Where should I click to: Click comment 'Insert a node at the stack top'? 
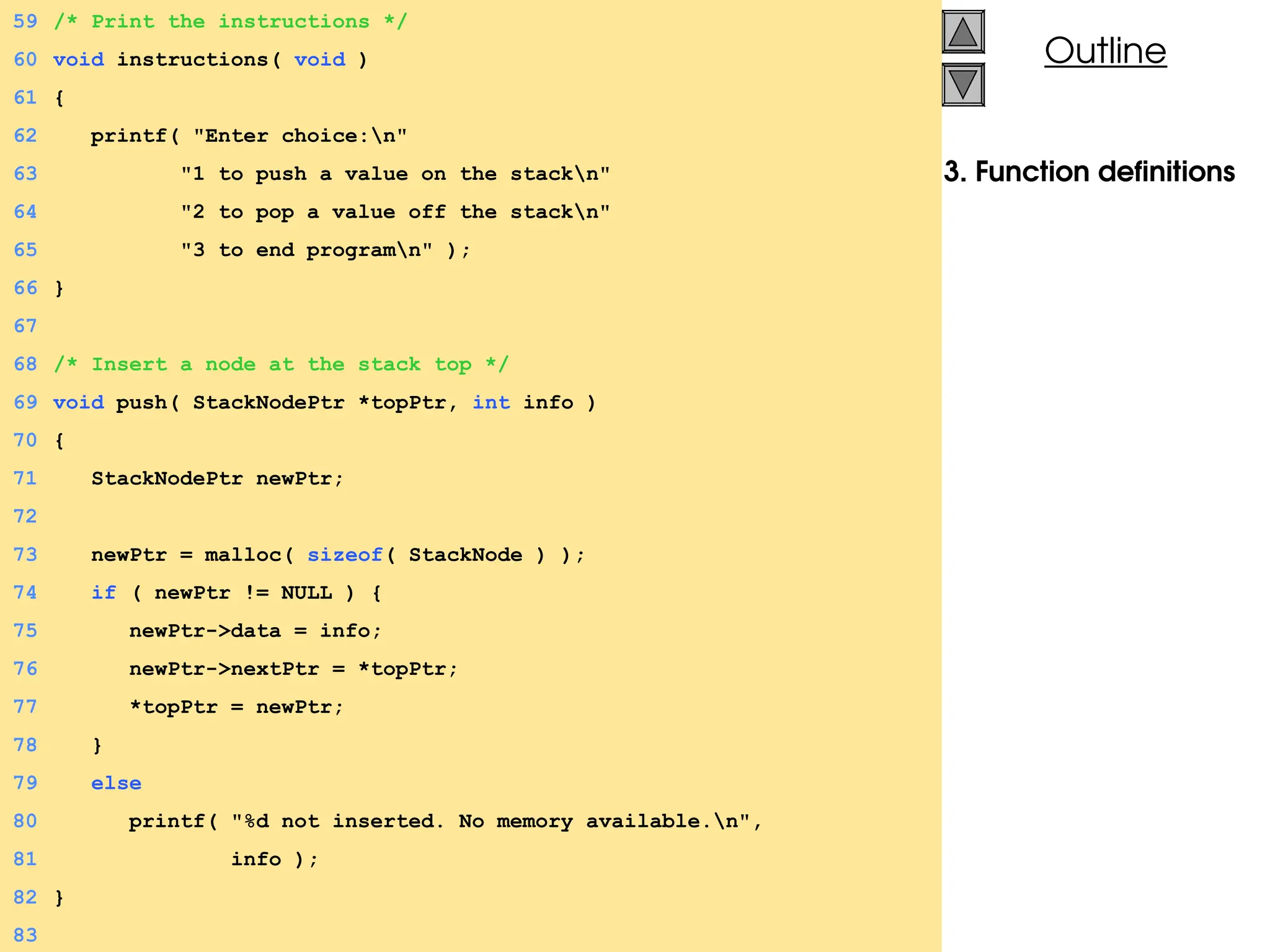[x=281, y=364]
